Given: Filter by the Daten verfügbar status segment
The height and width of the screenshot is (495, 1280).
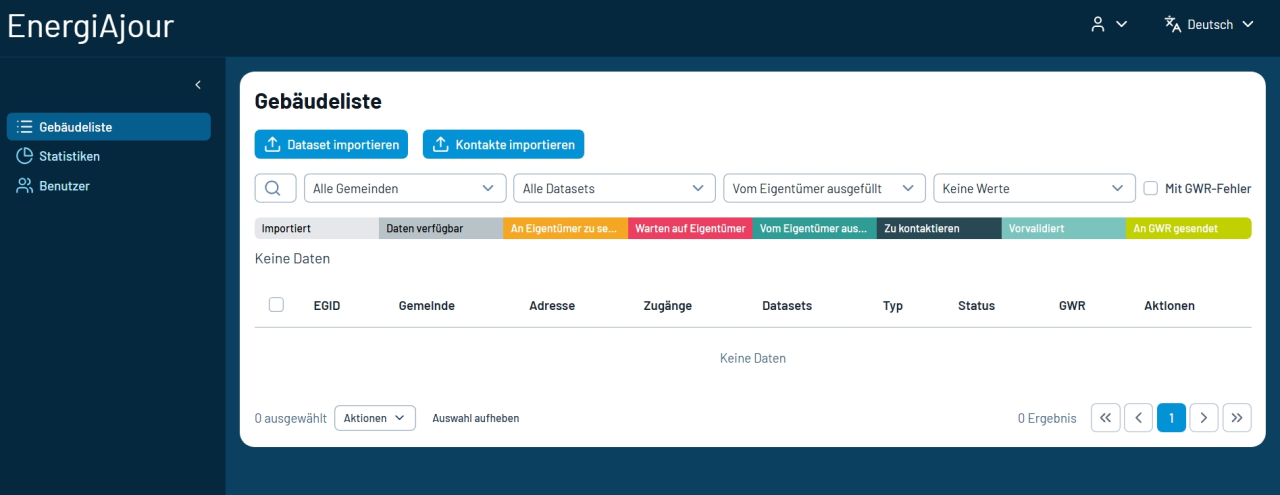Looking at the screenshot, I should coord(441,228).
